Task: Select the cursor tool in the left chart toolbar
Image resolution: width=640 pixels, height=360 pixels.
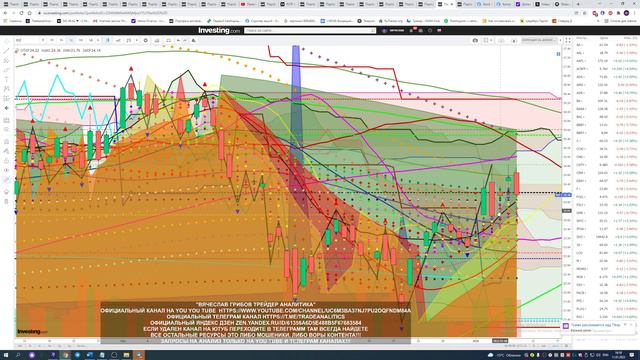Action: (x=6, y=42)
